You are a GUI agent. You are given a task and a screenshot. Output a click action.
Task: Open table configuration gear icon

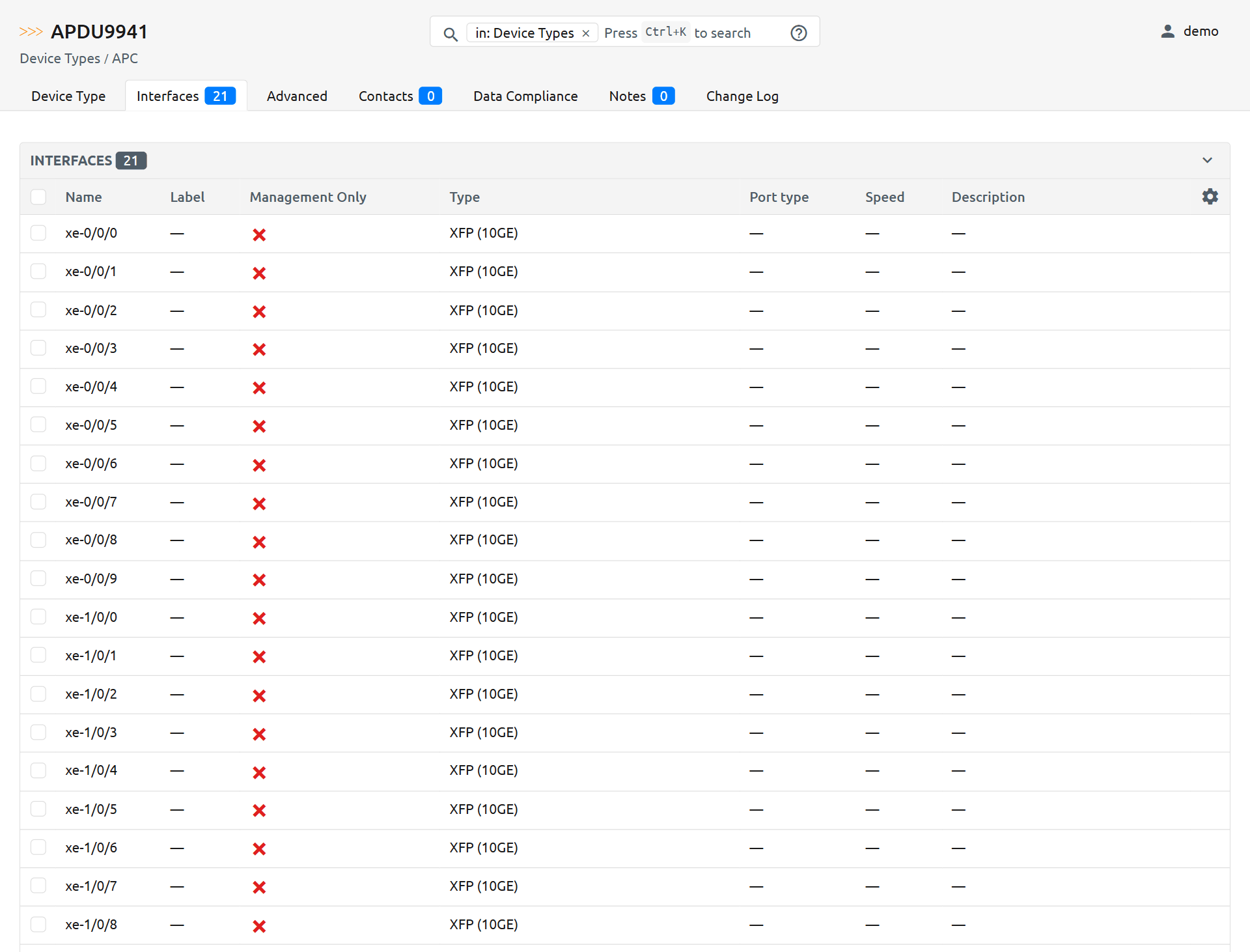1210,197
